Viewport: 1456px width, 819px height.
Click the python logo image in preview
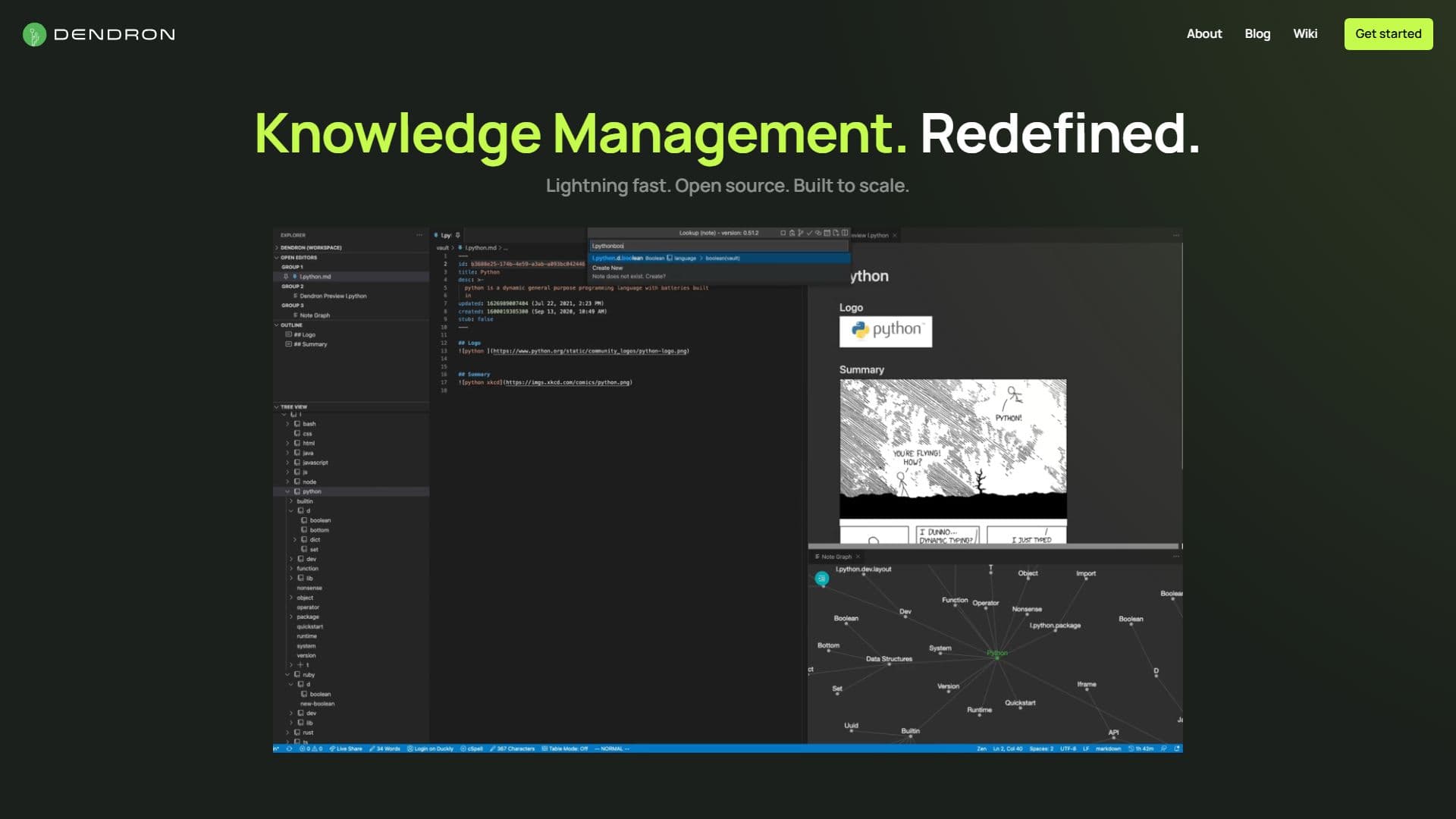pyautogui.click(x=886, y=331)
